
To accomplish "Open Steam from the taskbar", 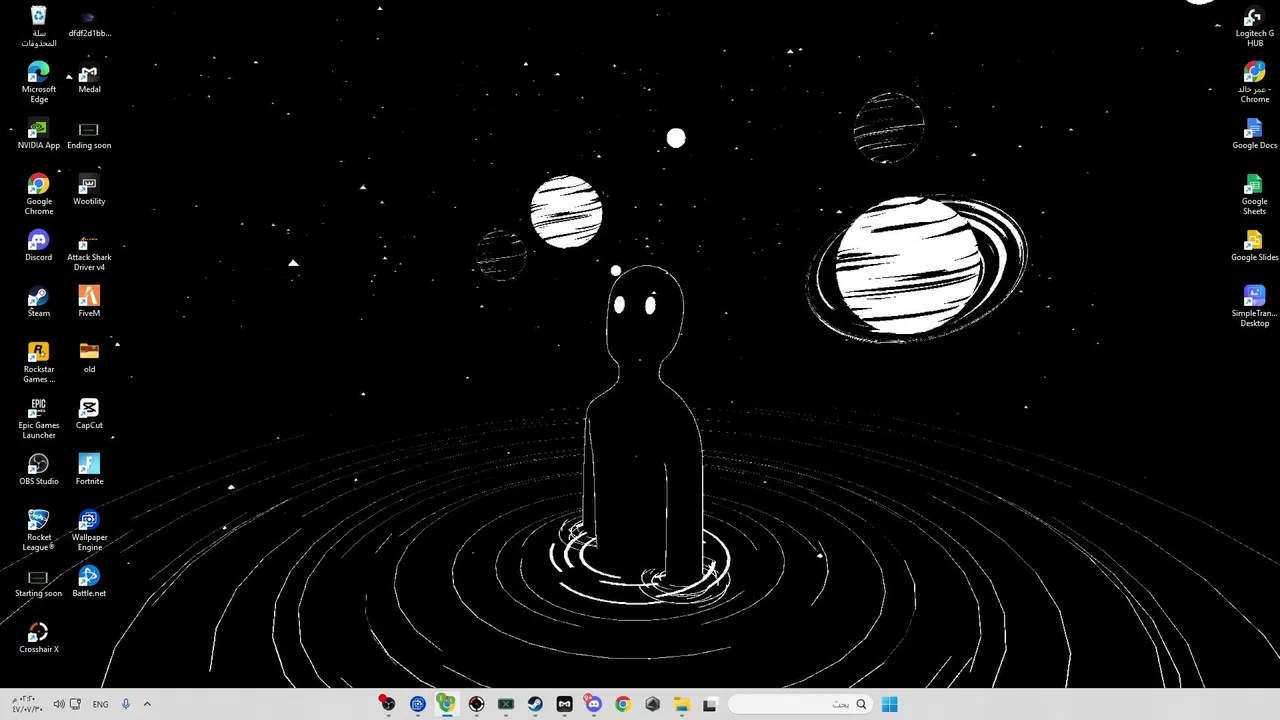I will point(535,704).
